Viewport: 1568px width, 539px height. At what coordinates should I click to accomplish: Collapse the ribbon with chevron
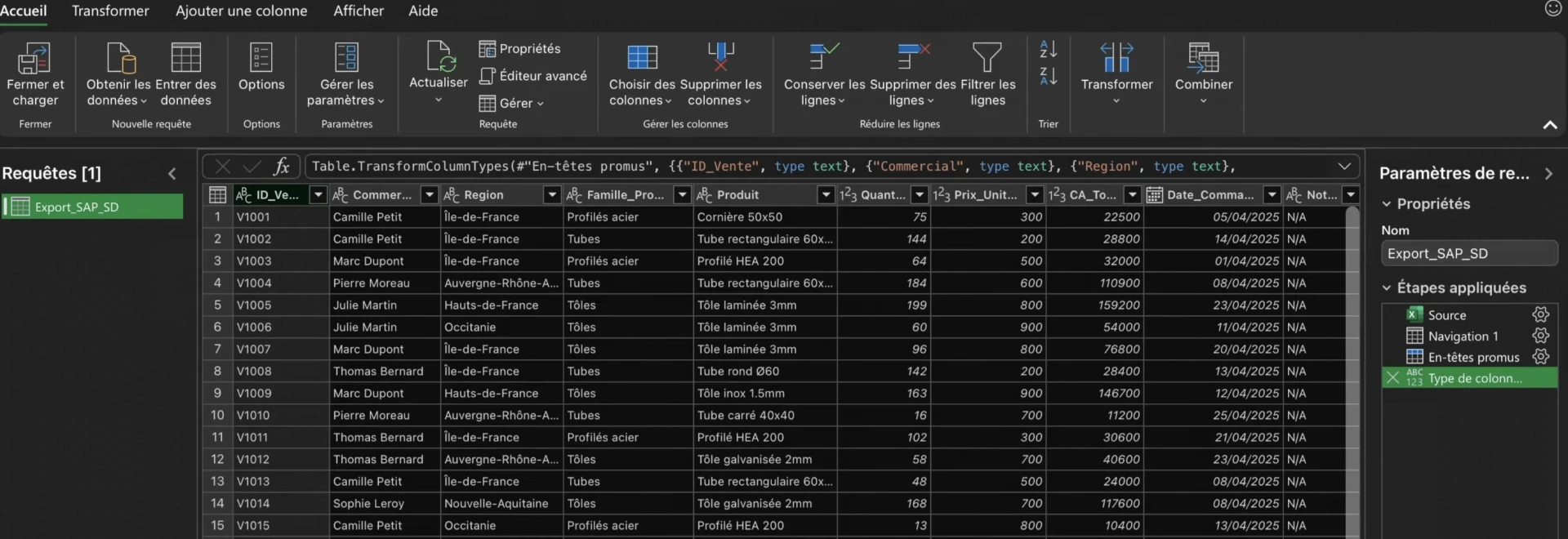click(1550, 125)
